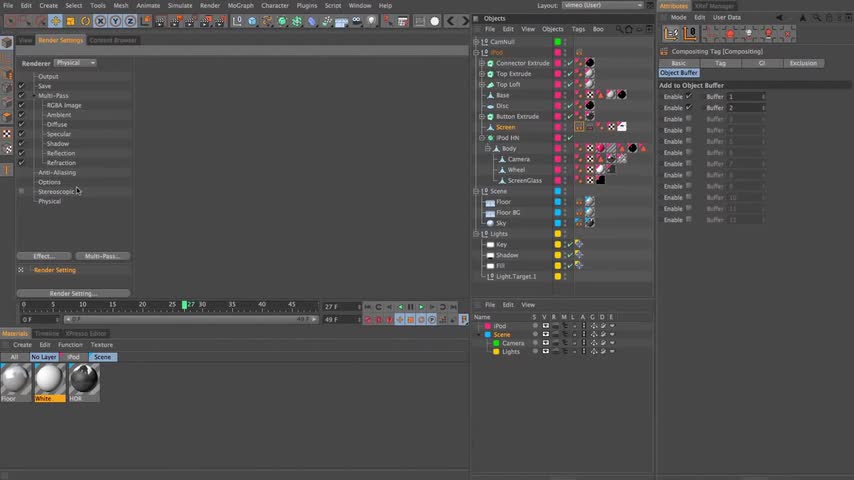Click the home icon in Objects manager
The width and height of the screenshot is (854, 480).
click(x=629, y=29)
